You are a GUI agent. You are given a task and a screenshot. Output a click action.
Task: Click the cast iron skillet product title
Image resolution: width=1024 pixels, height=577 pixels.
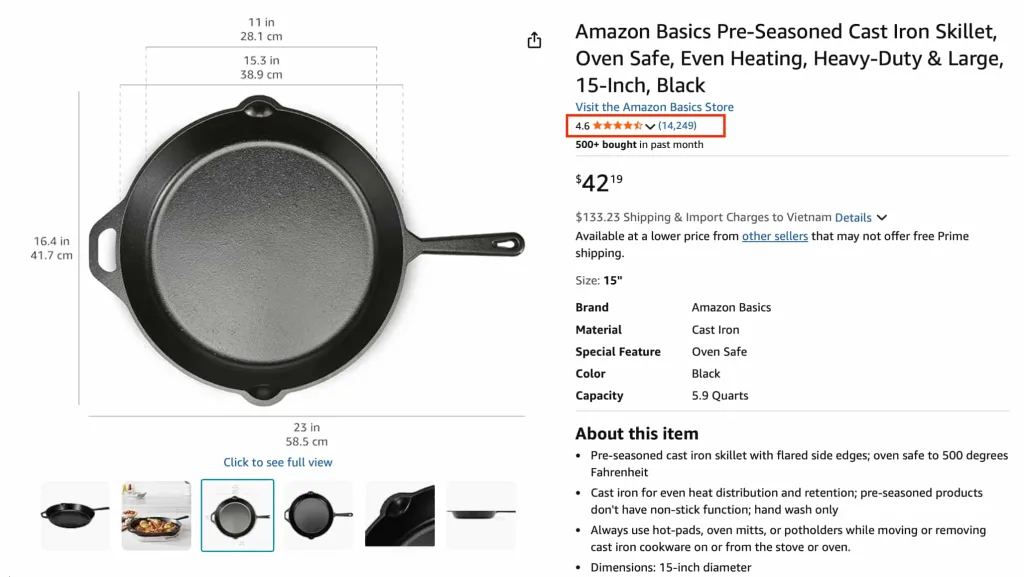tap(788, 58)
